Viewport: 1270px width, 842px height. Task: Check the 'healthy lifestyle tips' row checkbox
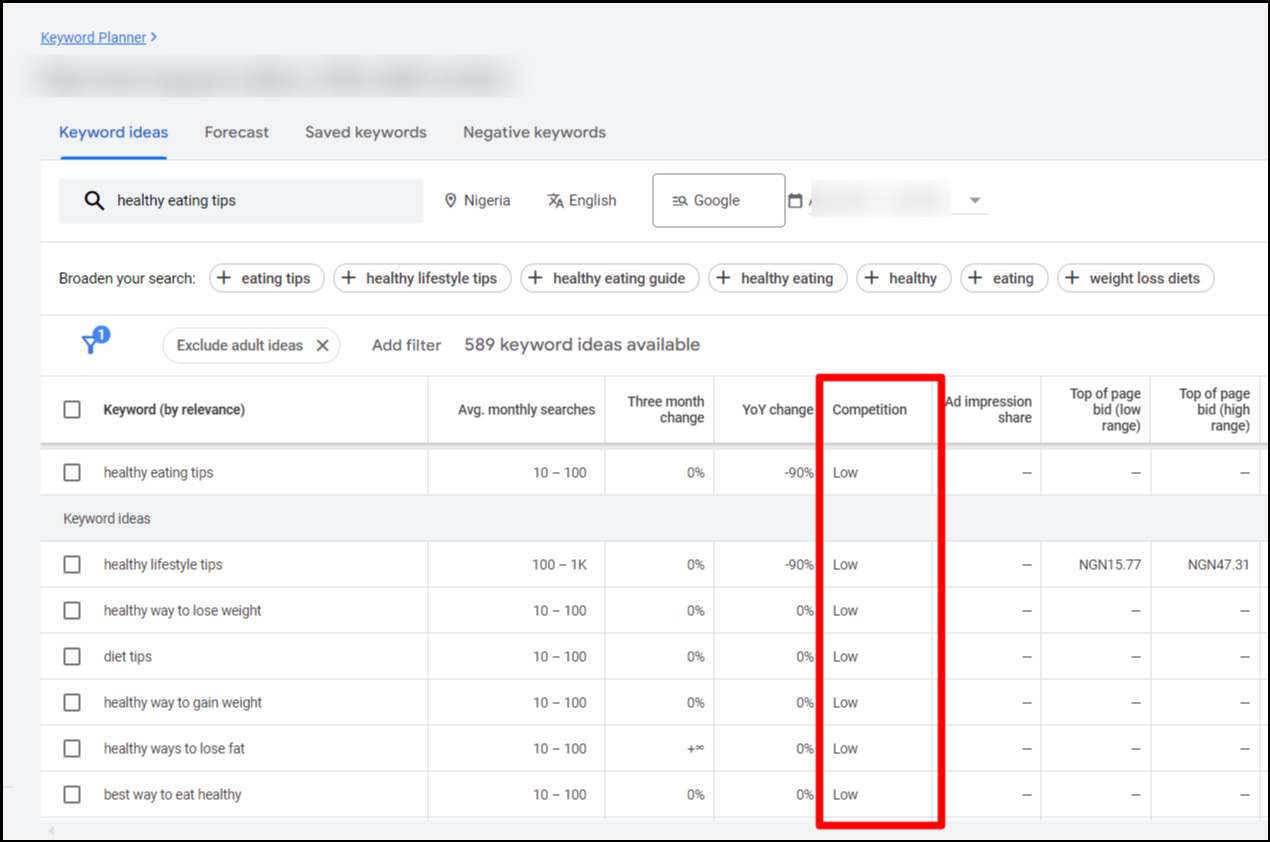(72, 564)
